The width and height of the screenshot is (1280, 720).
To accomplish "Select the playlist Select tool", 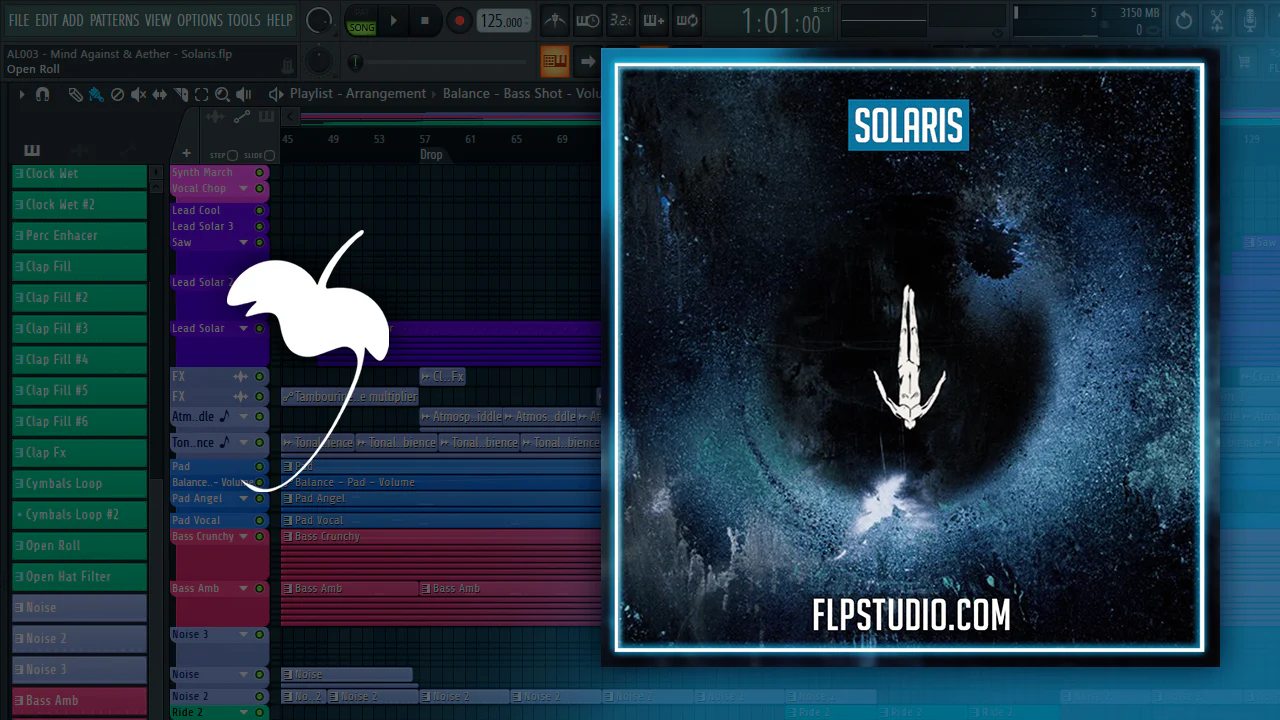I will (x=201, y=94).
